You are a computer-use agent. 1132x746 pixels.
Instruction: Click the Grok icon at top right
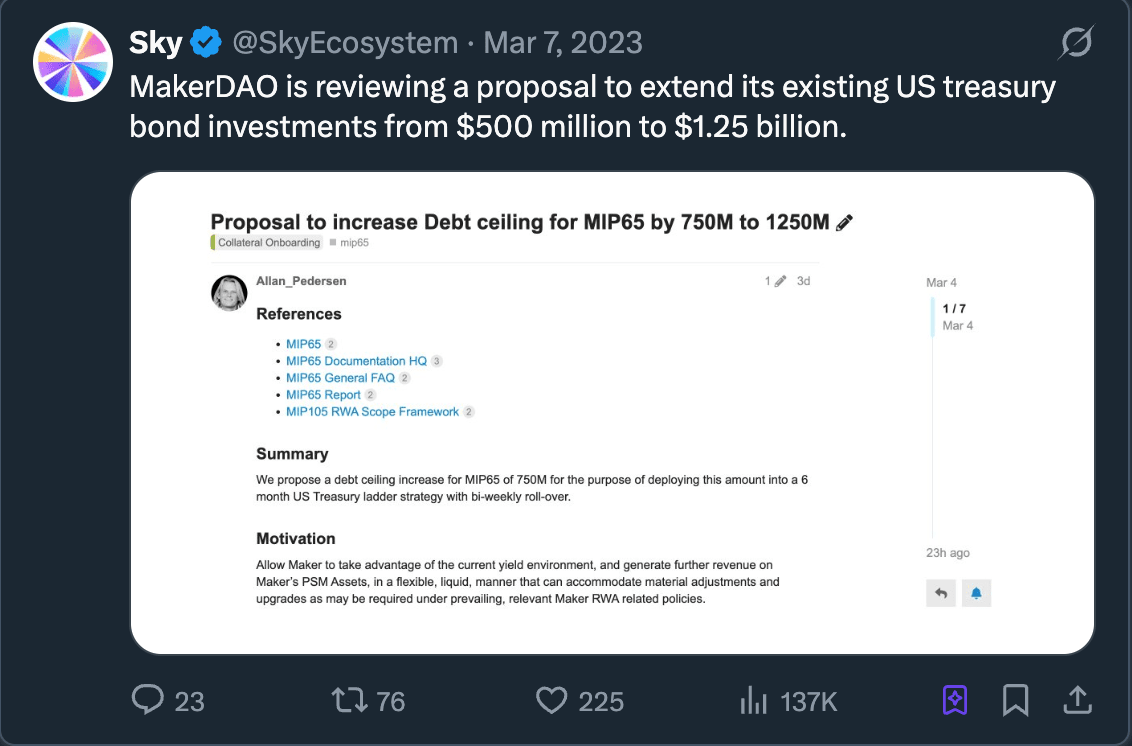[1076, 43]
